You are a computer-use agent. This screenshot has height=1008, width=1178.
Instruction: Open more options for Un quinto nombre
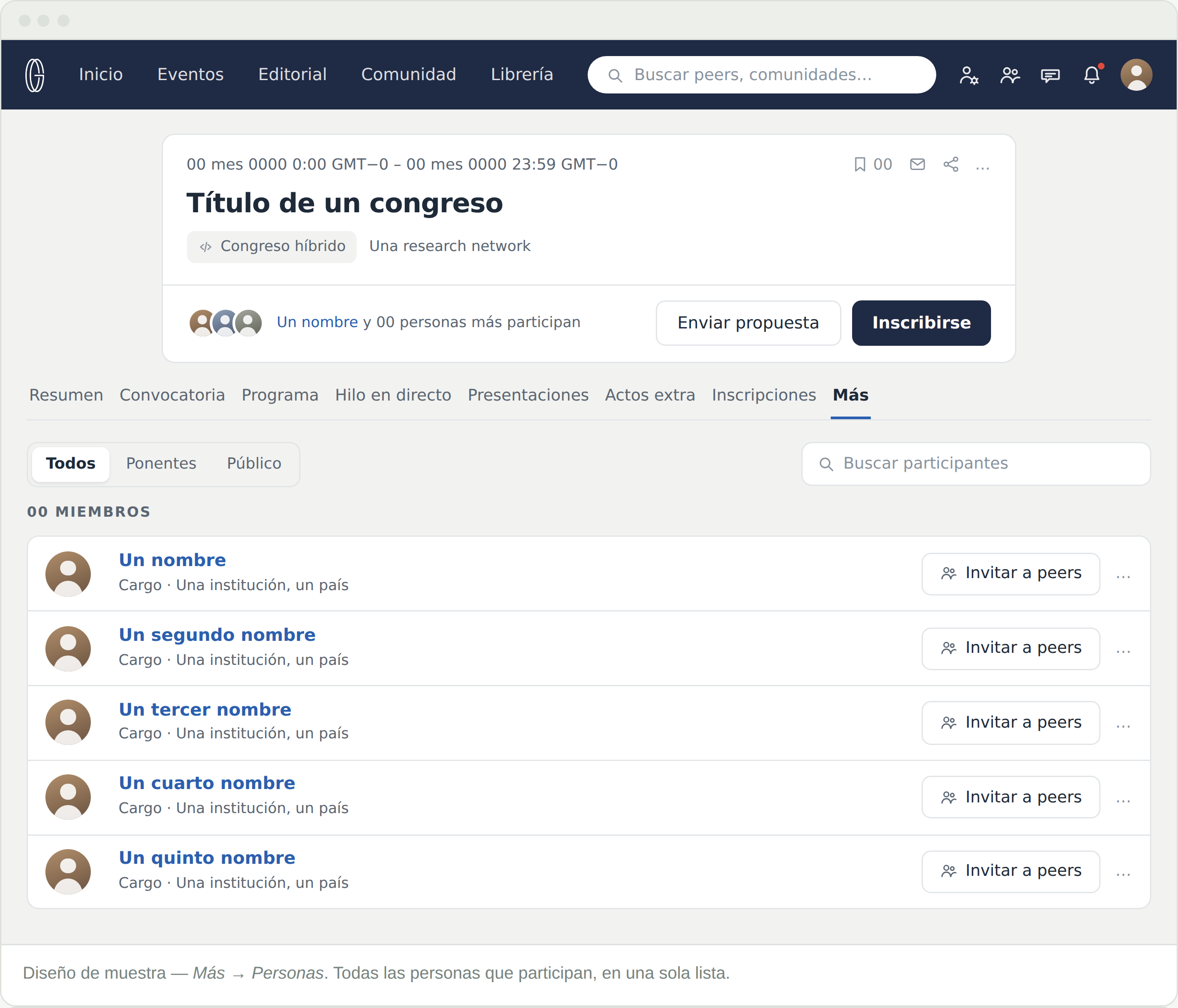coord(1123,873)
